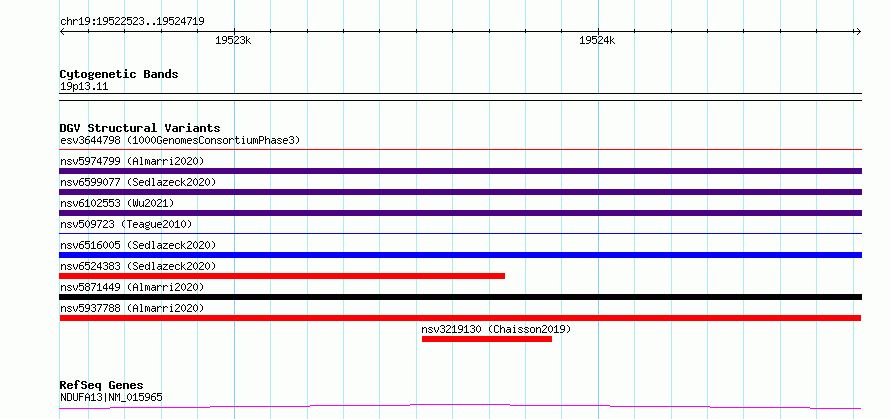Open the nsv5974799 (Almarri2020) label
The width and height of the screenshot is (890, 419).
132,161
